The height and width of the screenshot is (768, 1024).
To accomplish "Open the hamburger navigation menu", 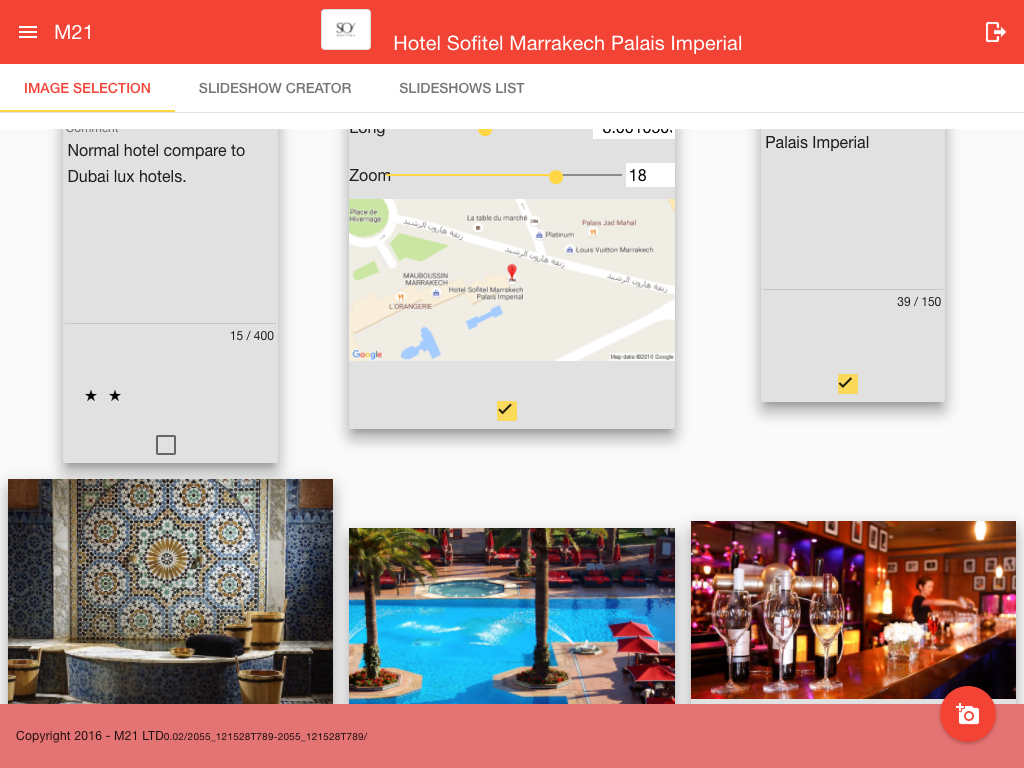I will [28, 32].
